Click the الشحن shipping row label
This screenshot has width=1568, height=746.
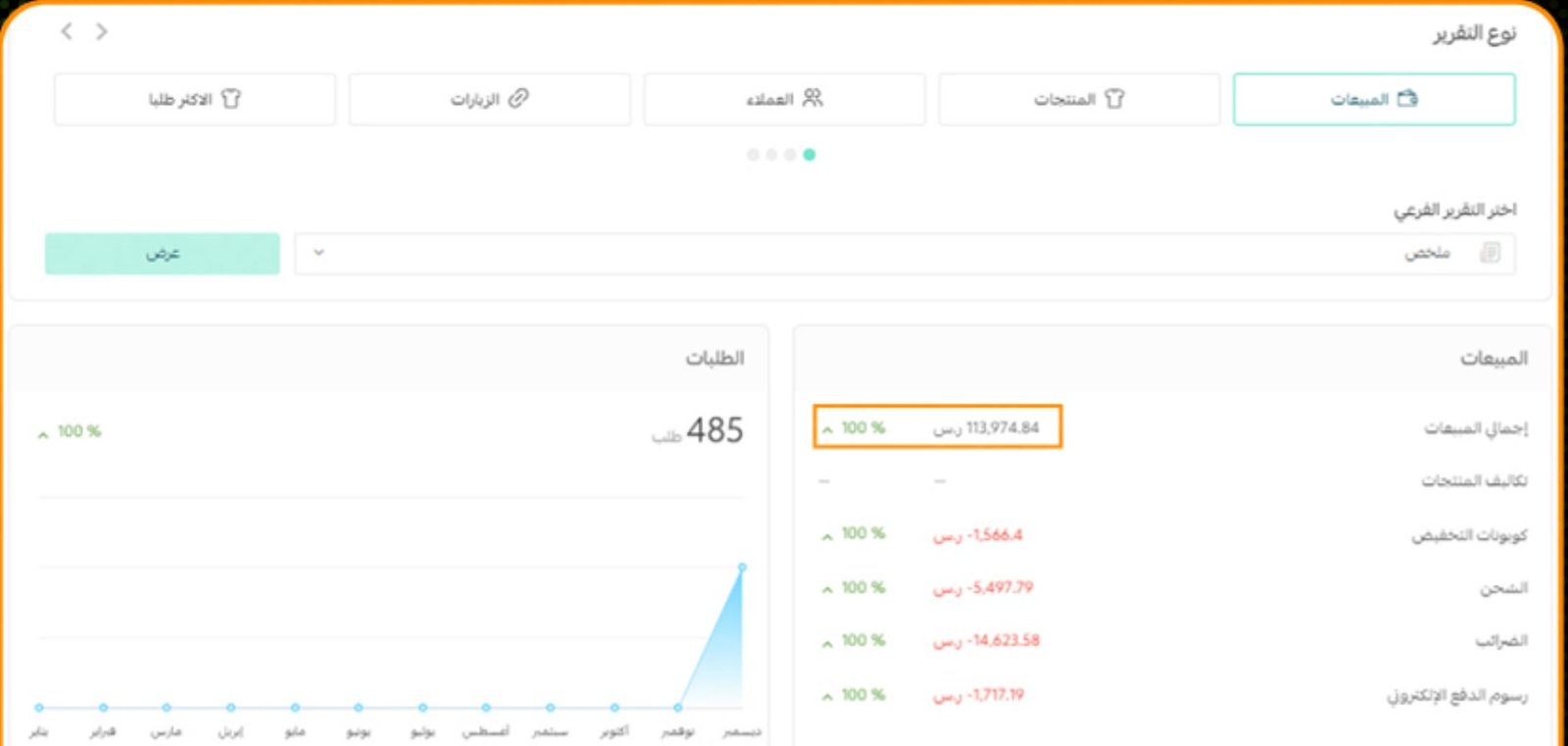point(1504,587)
